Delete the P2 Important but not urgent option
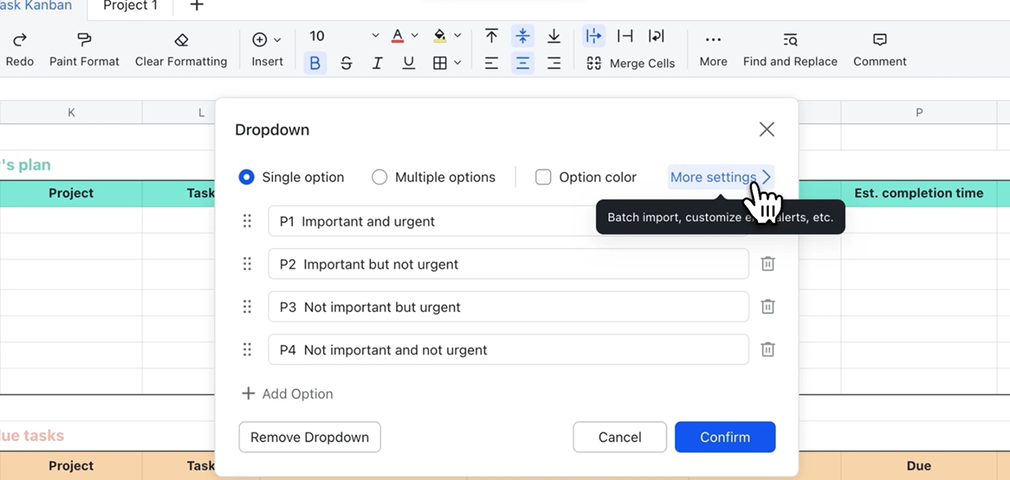The height and width of the screenshot is (480, 1010). tap(768, 264)
